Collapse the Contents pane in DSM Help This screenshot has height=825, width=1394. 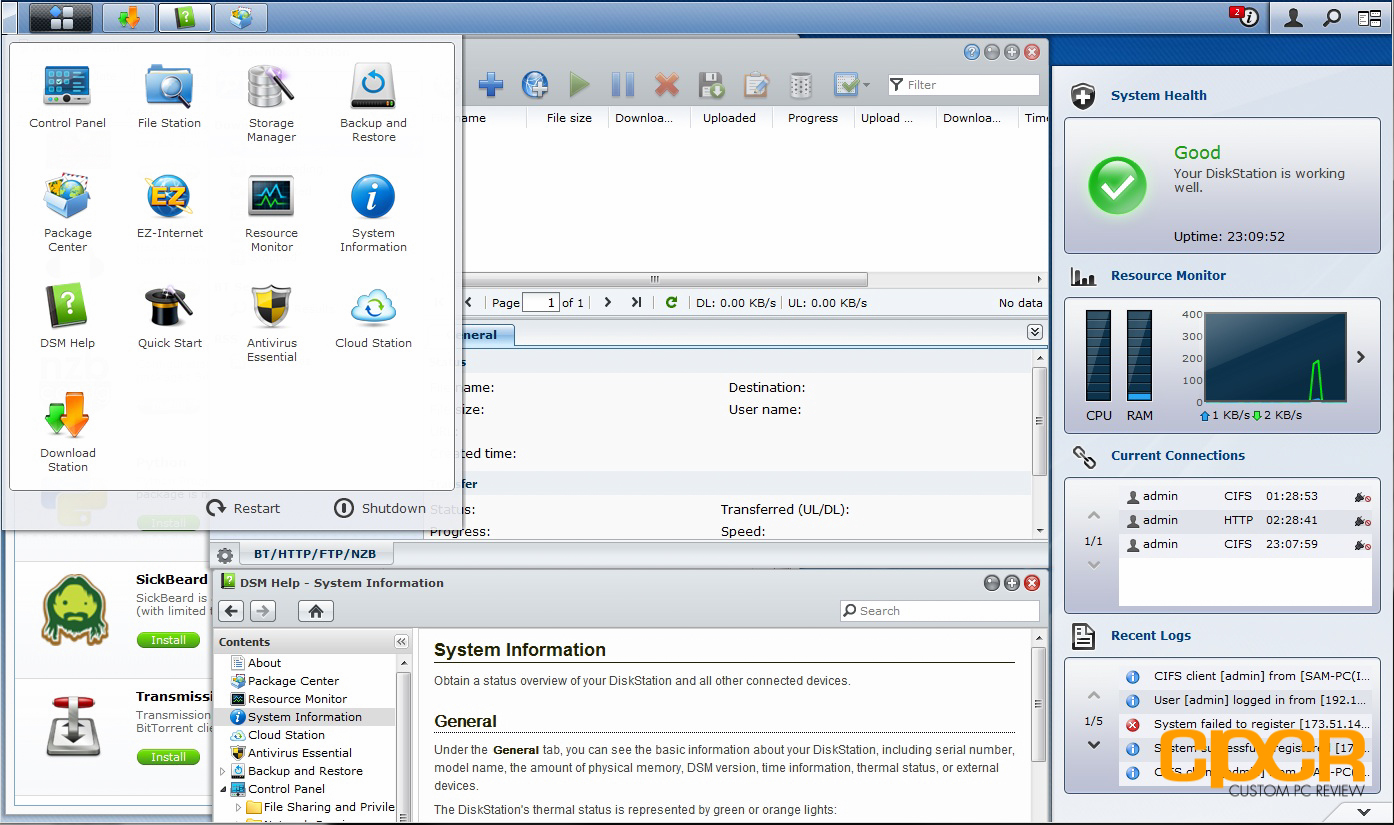(401, 642)
